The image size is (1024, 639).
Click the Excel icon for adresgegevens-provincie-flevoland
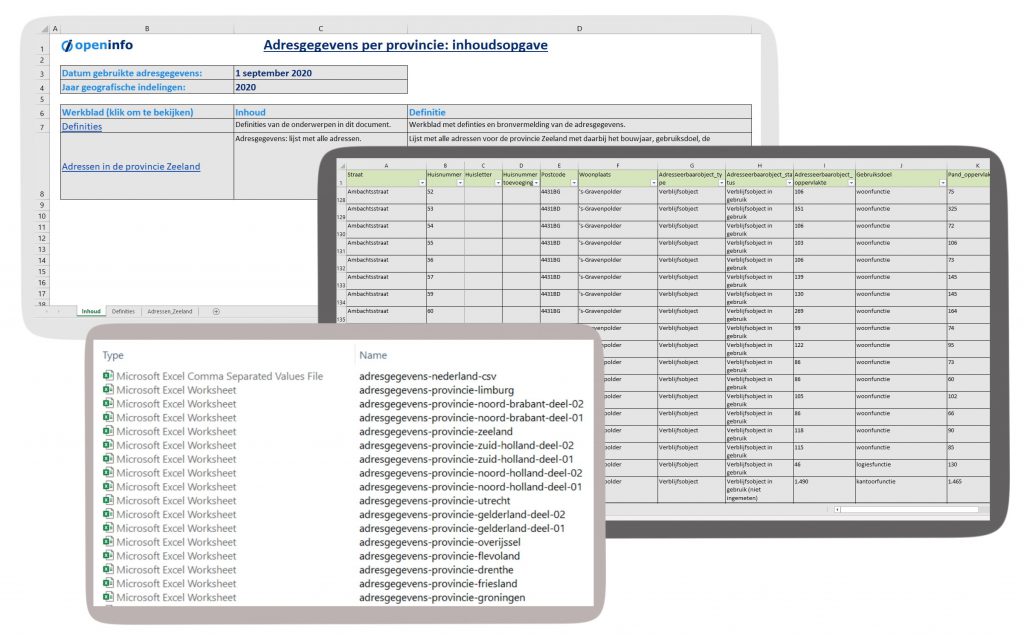tap(108, 556)
